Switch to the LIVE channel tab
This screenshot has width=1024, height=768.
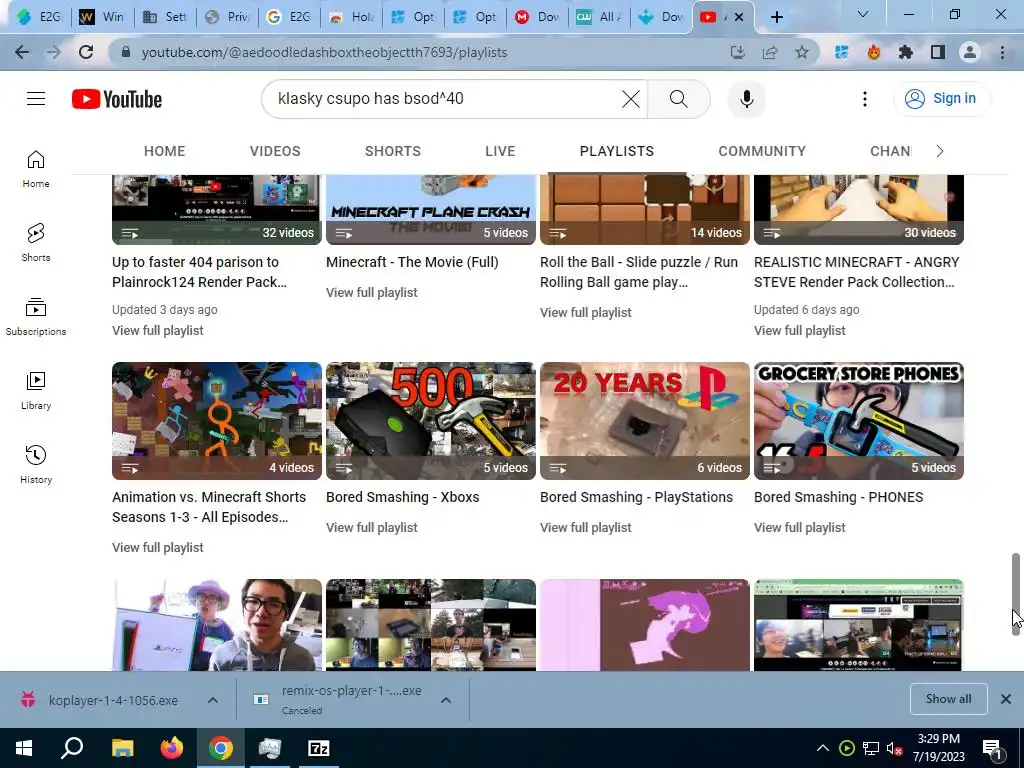coord(500,151)
